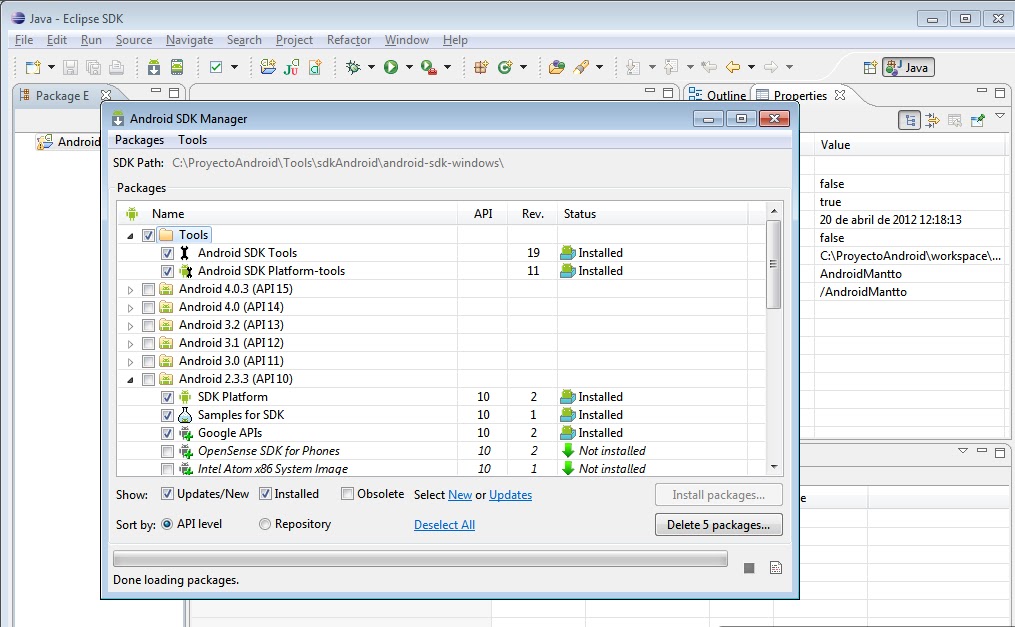Click Show Advanced Properties icon

[932, 120]
